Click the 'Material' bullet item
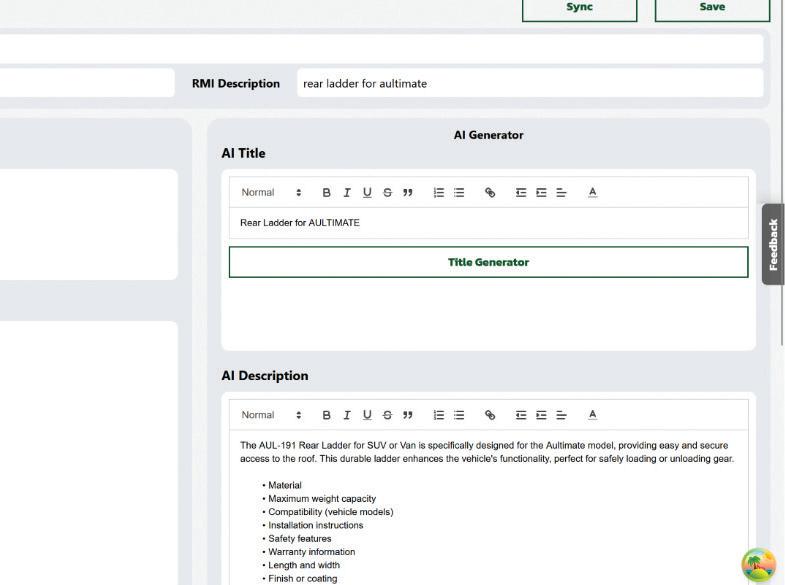The image size is (785, 585). [284, 485]
